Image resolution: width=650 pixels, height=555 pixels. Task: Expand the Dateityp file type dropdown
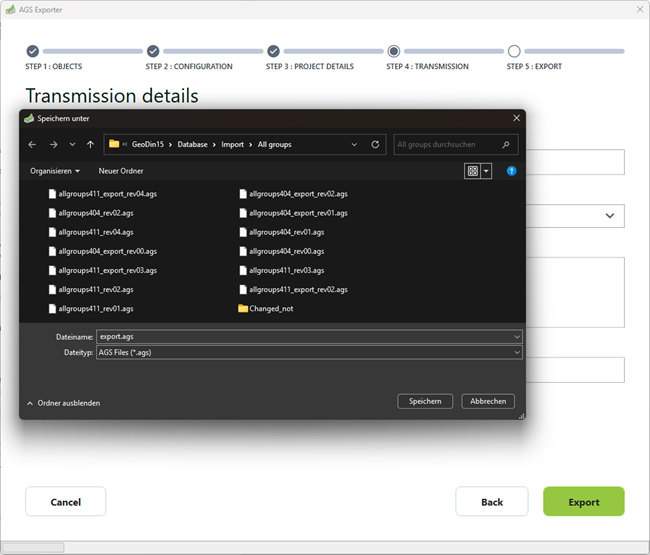516,353
